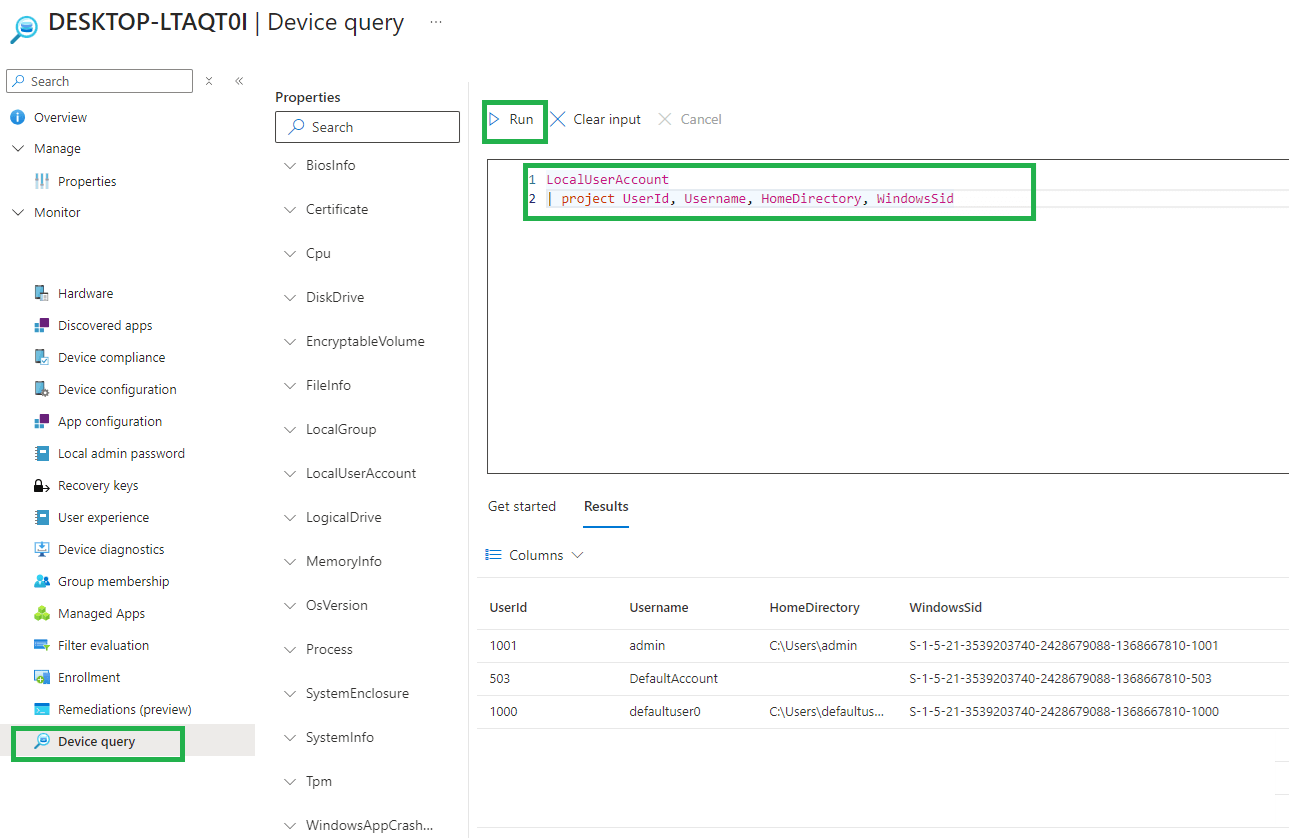Collapse the sidebar using double chevron icon

point(239,81)
